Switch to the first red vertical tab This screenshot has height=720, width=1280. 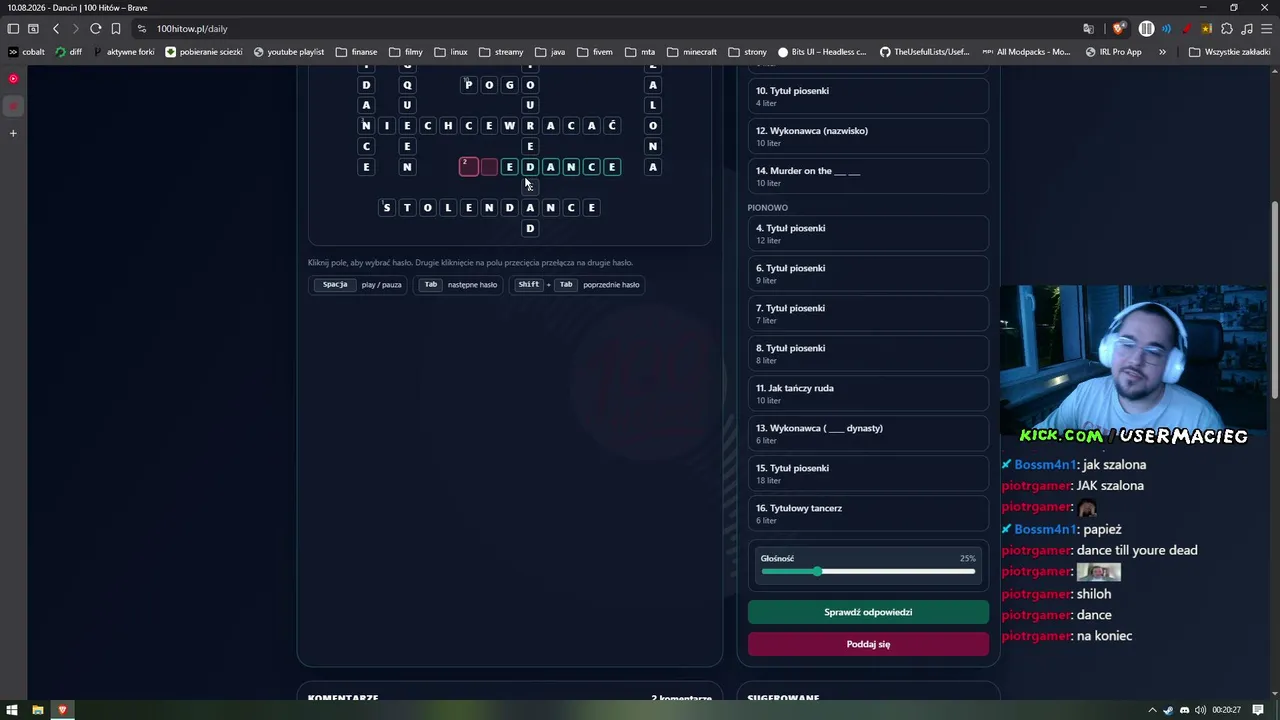(13, 78)
